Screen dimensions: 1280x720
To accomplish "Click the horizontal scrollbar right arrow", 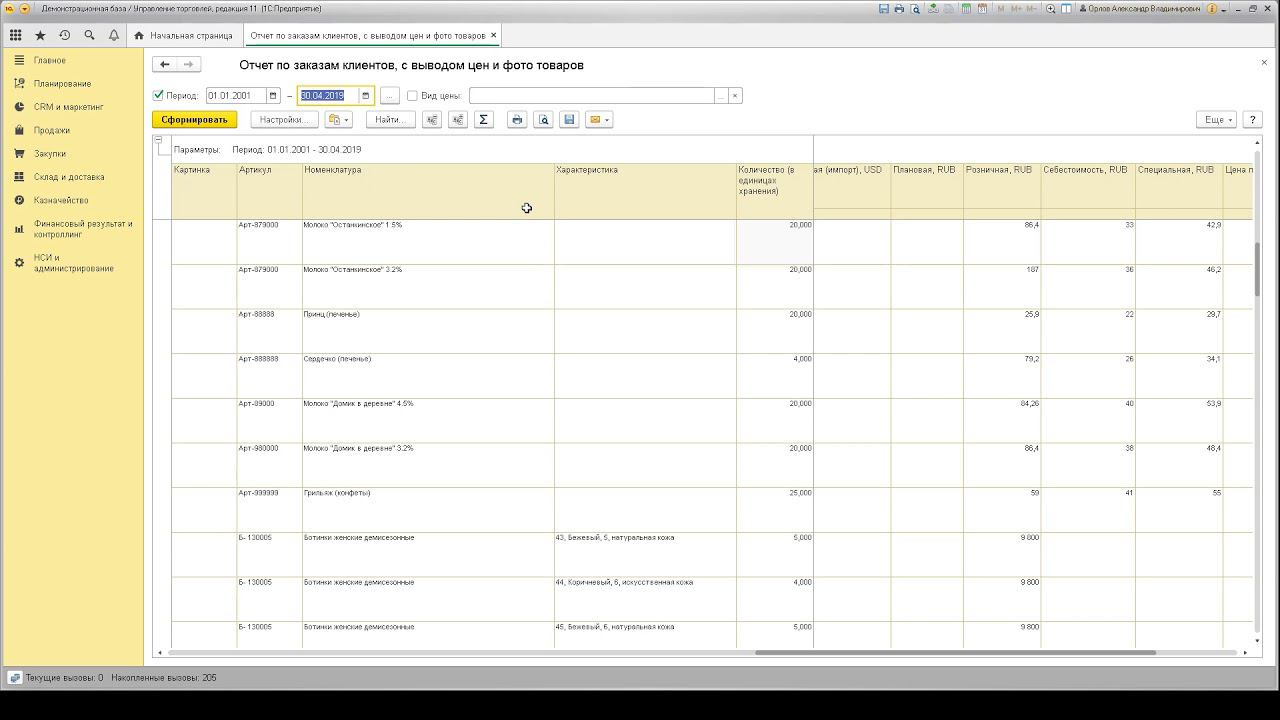I will 1245,653.
